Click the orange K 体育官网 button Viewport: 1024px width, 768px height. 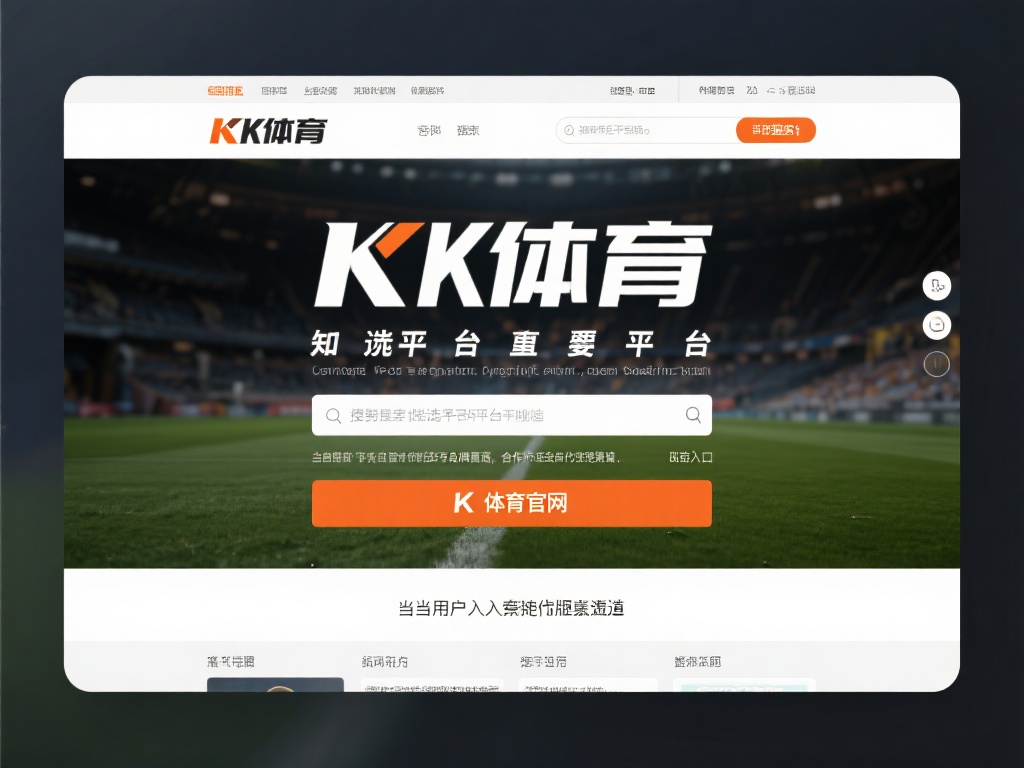[x=512, y=504]
